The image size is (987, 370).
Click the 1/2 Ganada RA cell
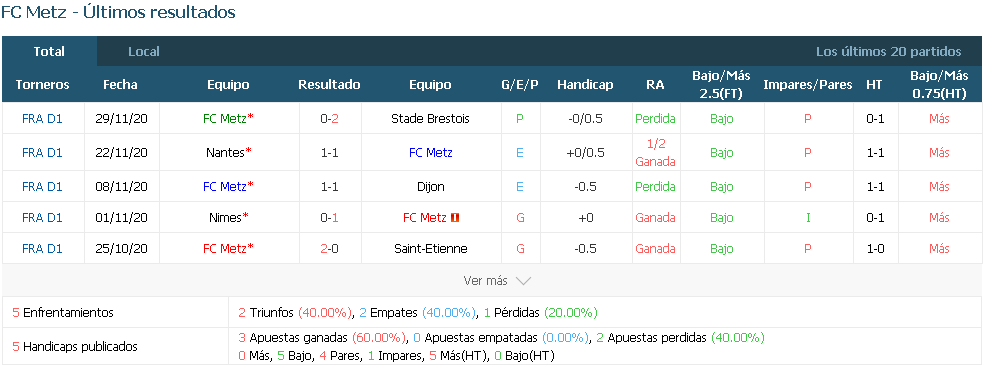655,152
